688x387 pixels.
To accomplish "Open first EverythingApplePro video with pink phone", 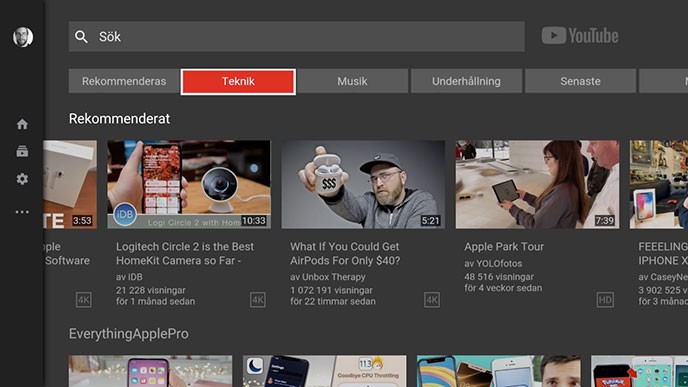I will click(x=150, y=371).
